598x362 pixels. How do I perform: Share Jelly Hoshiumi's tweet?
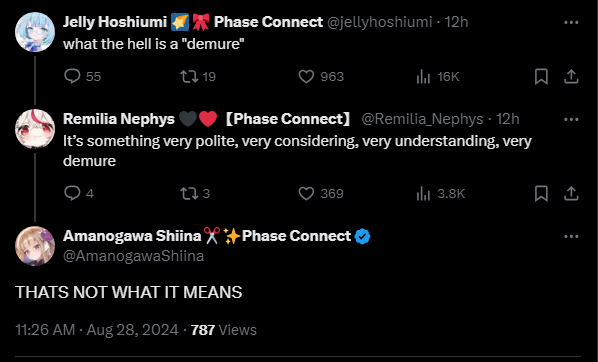pos(571,77)
